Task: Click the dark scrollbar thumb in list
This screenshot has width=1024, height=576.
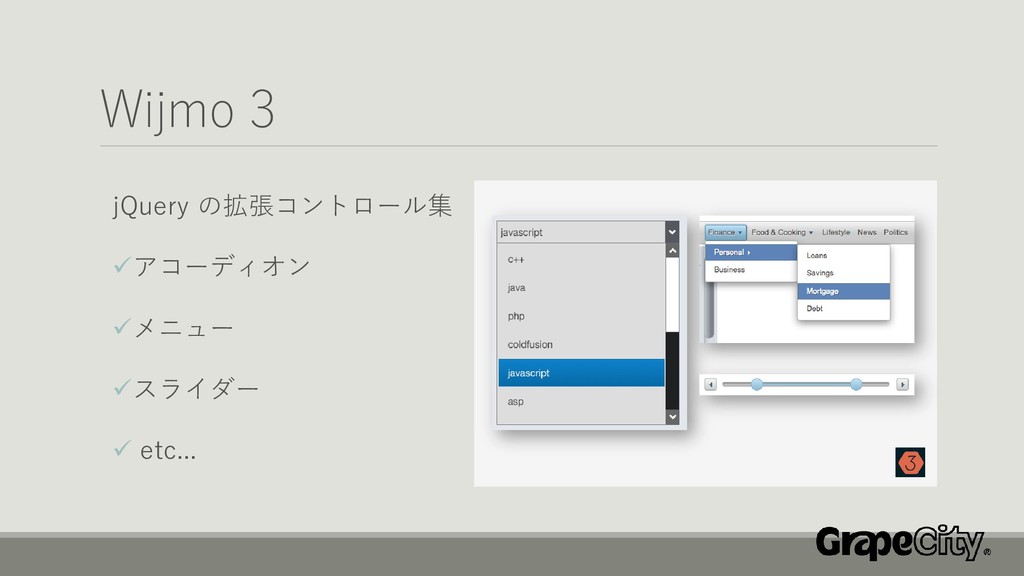Action: (x=672, y=370)
